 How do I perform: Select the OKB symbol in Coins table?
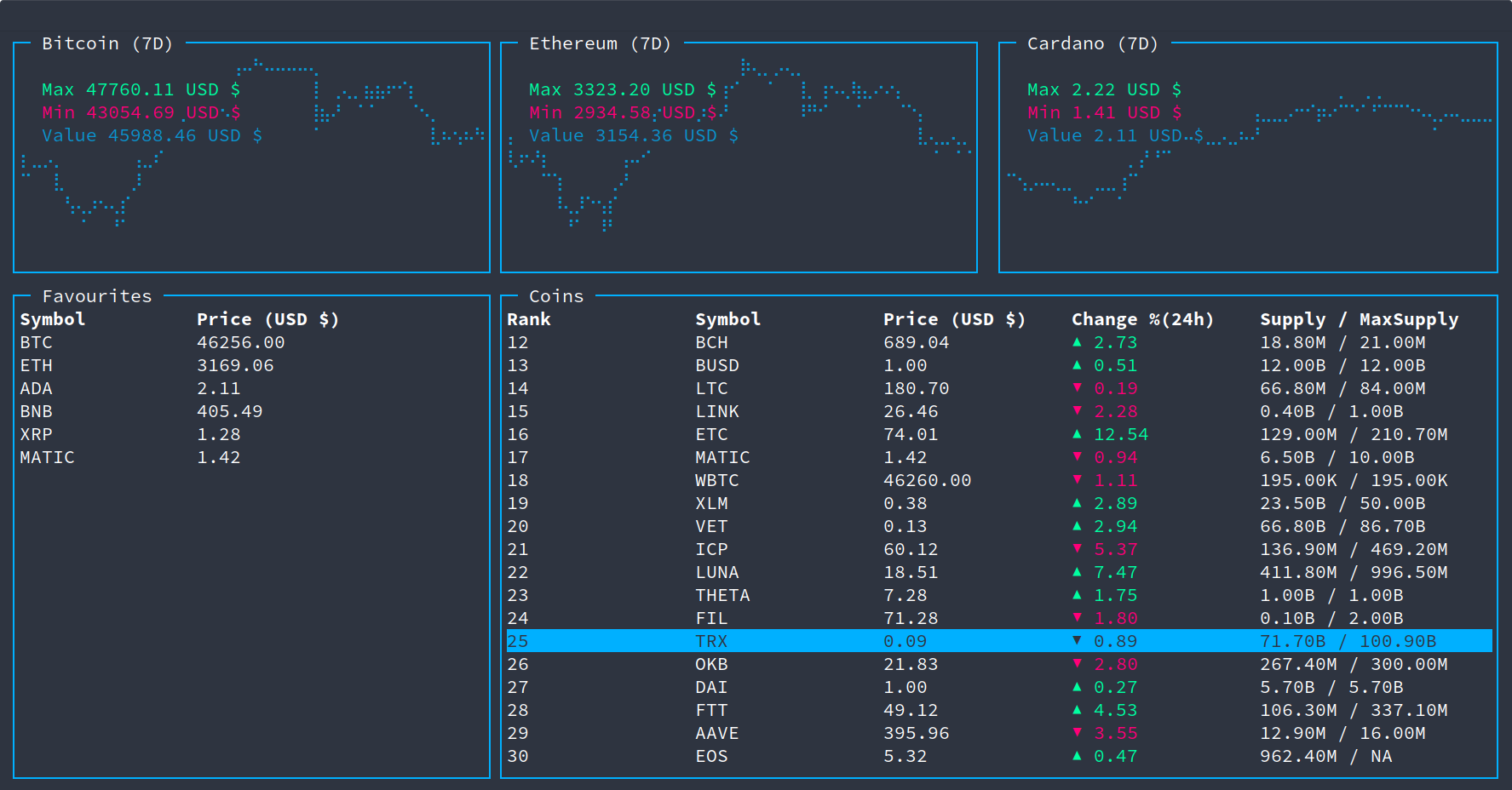pyautogui.click(x=712, y=664)
